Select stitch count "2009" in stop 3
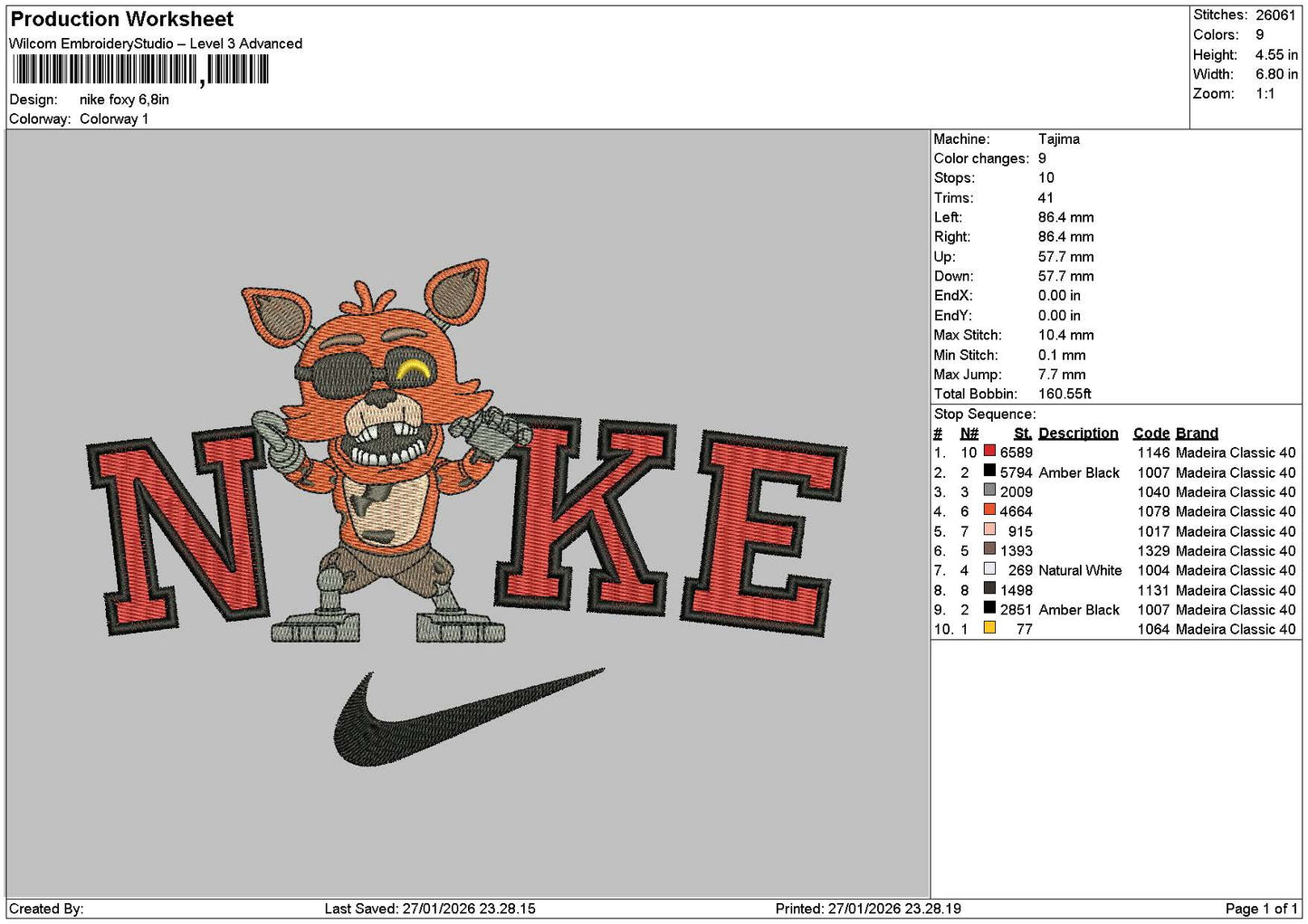1308x924 pixels. coord(1016,491)
